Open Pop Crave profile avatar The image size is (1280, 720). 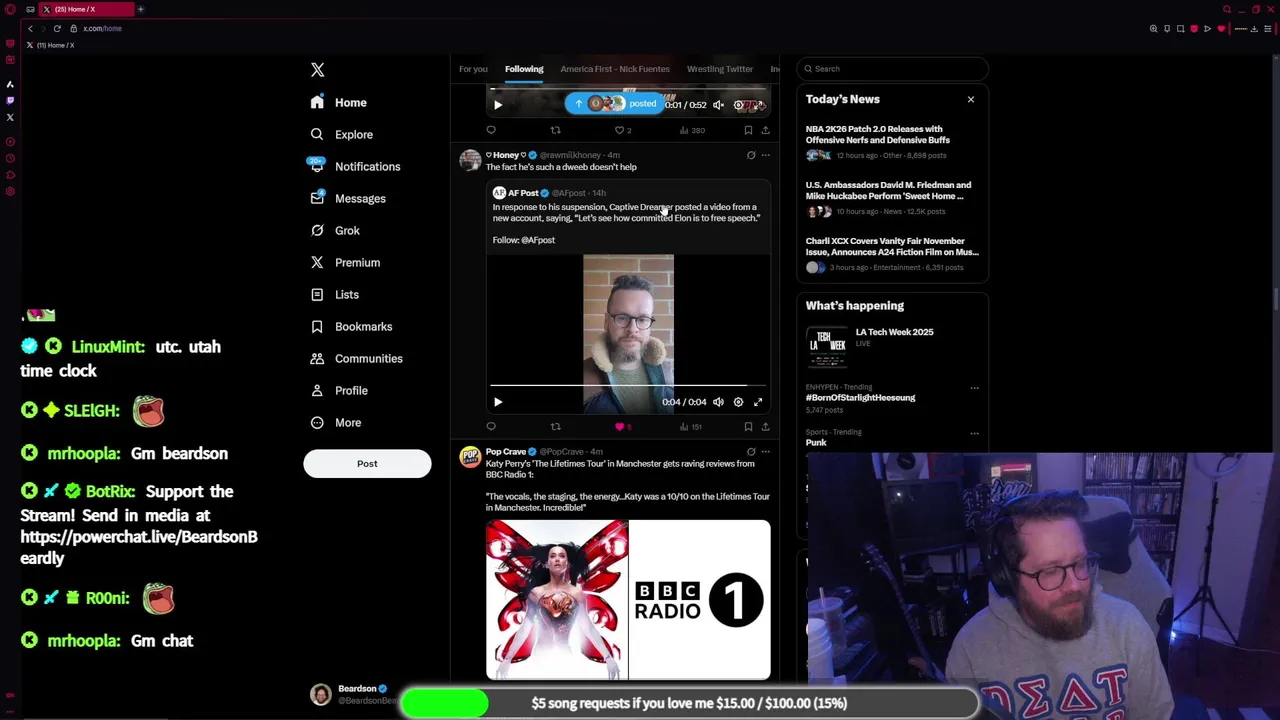(x=470, y=457)
